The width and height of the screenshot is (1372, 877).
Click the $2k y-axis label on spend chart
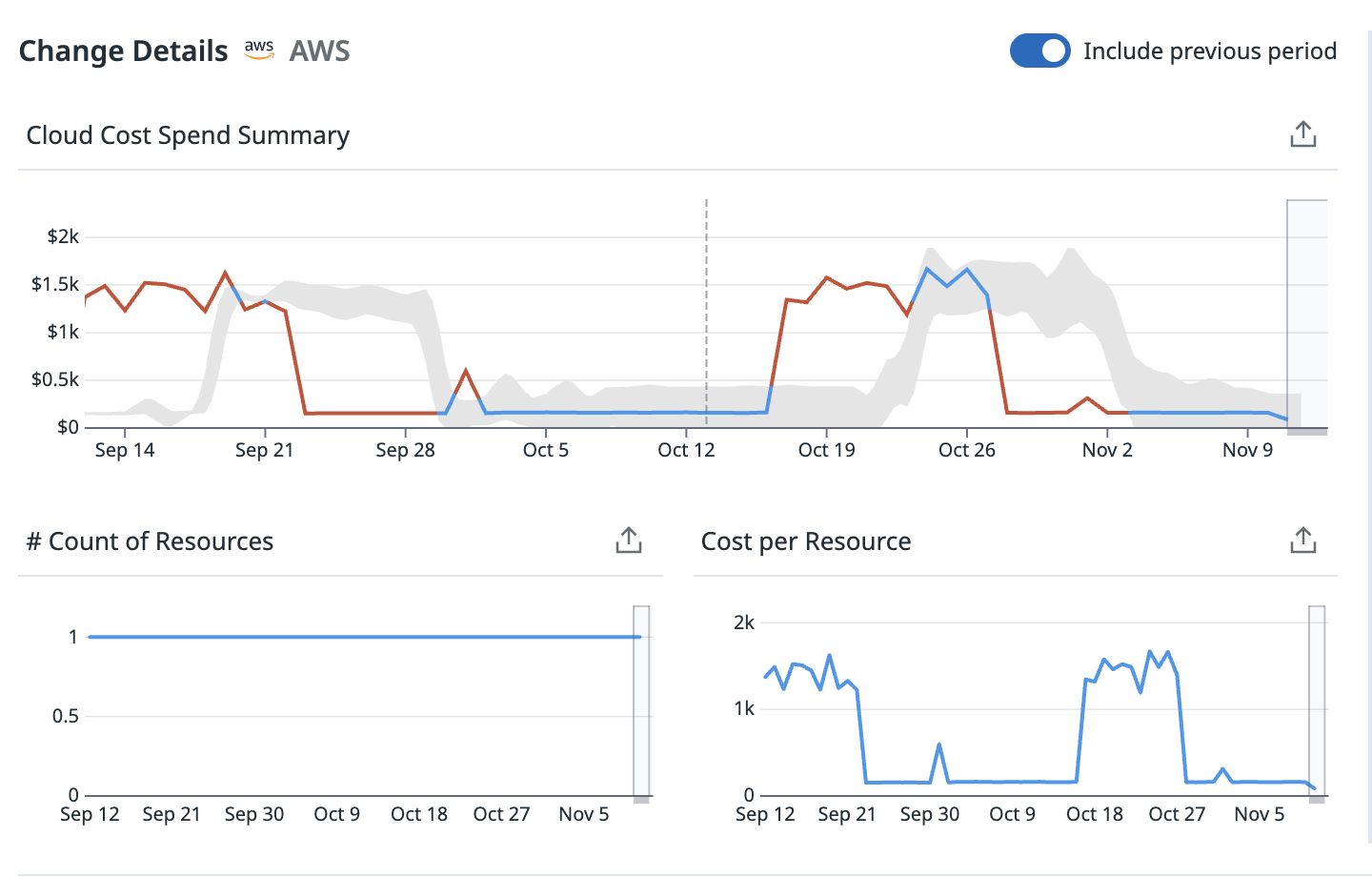tap(63, 236)
